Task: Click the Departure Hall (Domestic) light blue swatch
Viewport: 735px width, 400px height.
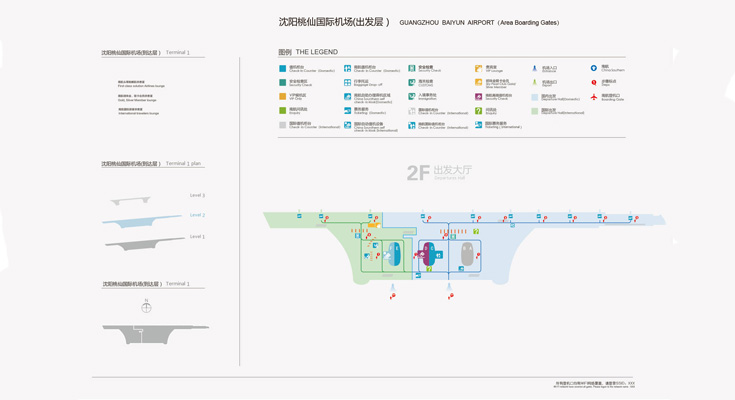Action: pos(534,97)
